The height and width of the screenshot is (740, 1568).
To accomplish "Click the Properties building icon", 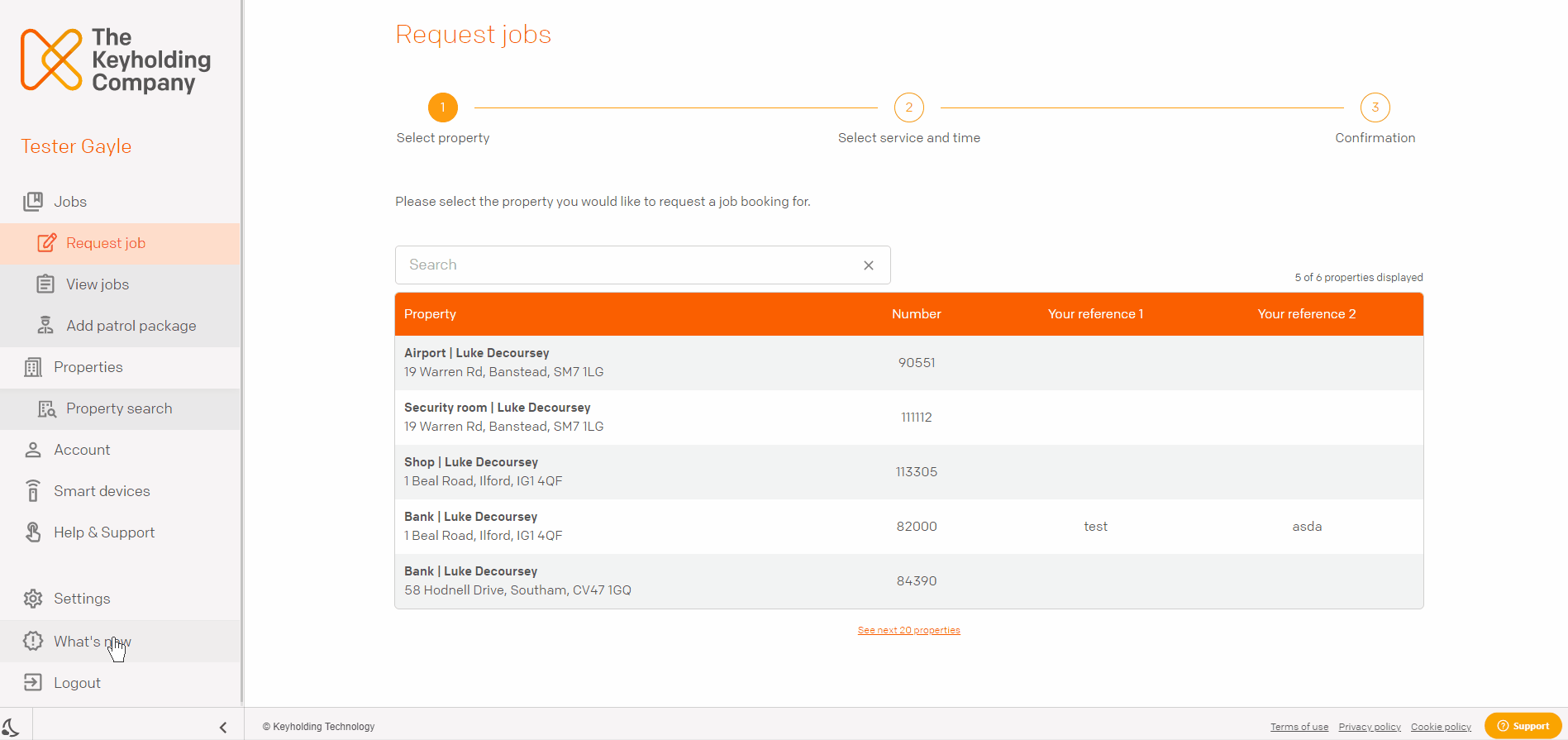I will point(33,367).
